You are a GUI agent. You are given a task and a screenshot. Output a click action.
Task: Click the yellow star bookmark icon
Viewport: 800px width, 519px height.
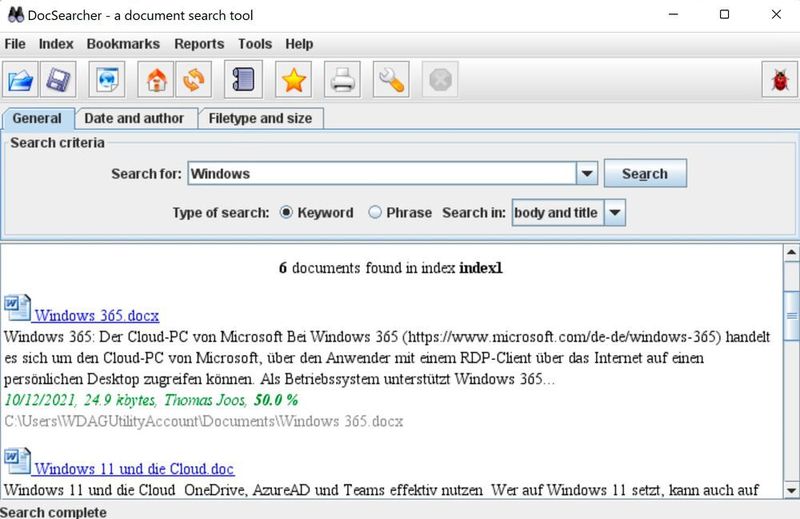(x=293, y=80)
